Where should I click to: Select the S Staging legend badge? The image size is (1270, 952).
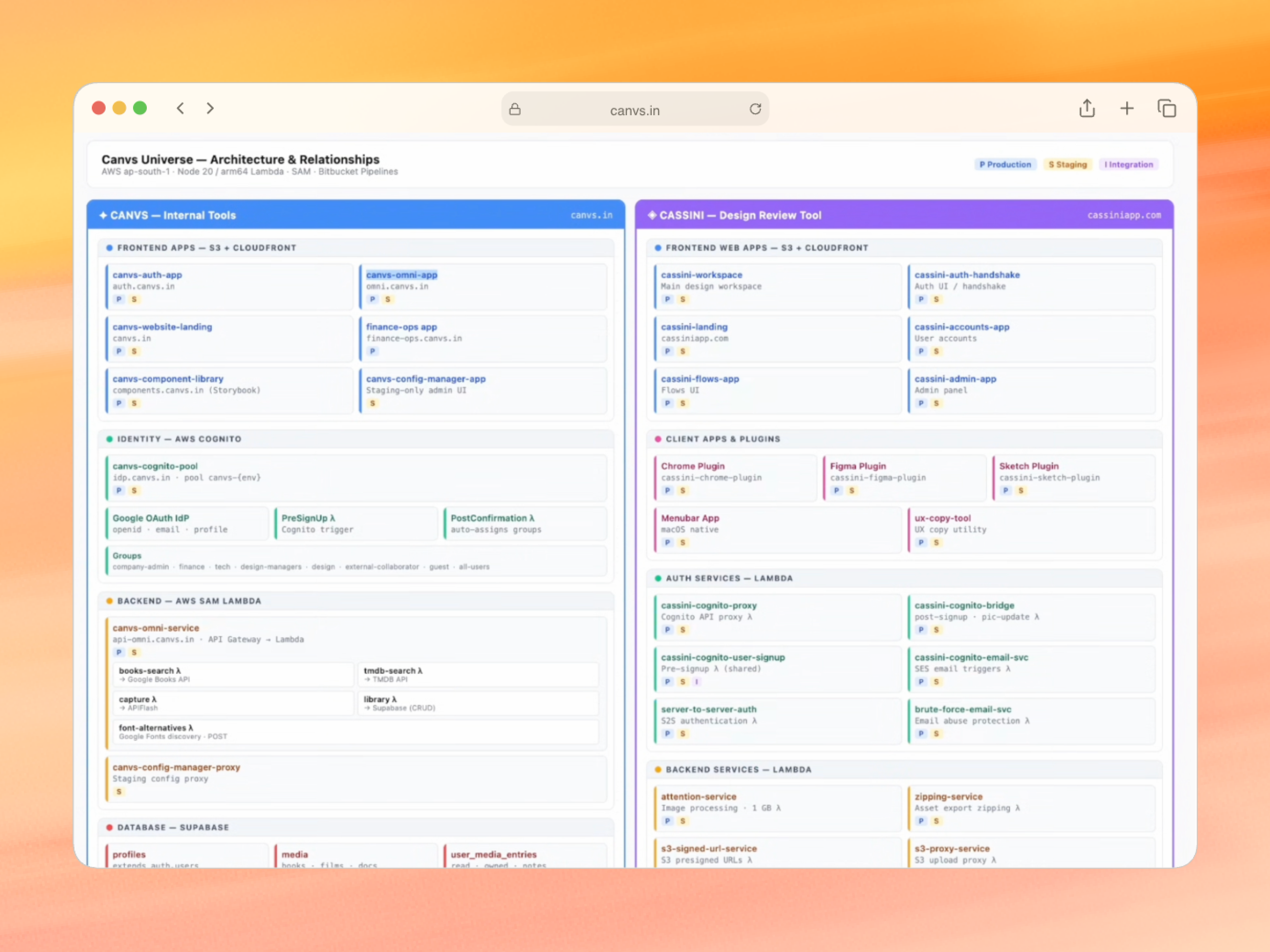click(x=1067, y=165)
